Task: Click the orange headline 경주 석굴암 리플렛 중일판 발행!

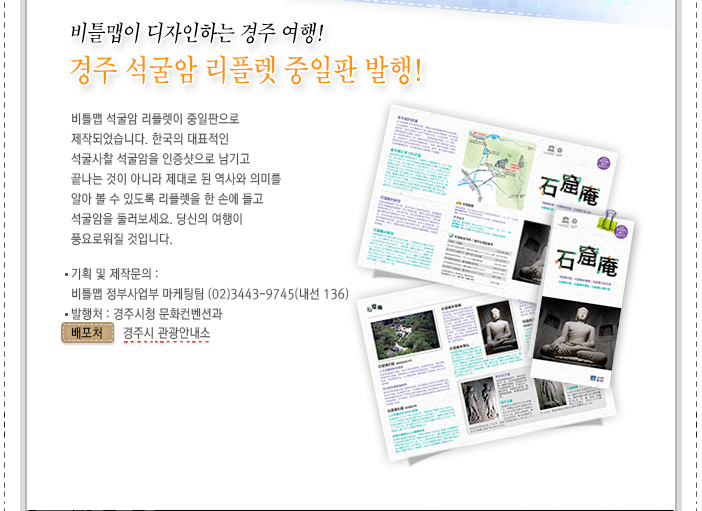Action: click(x=246, y=72)
